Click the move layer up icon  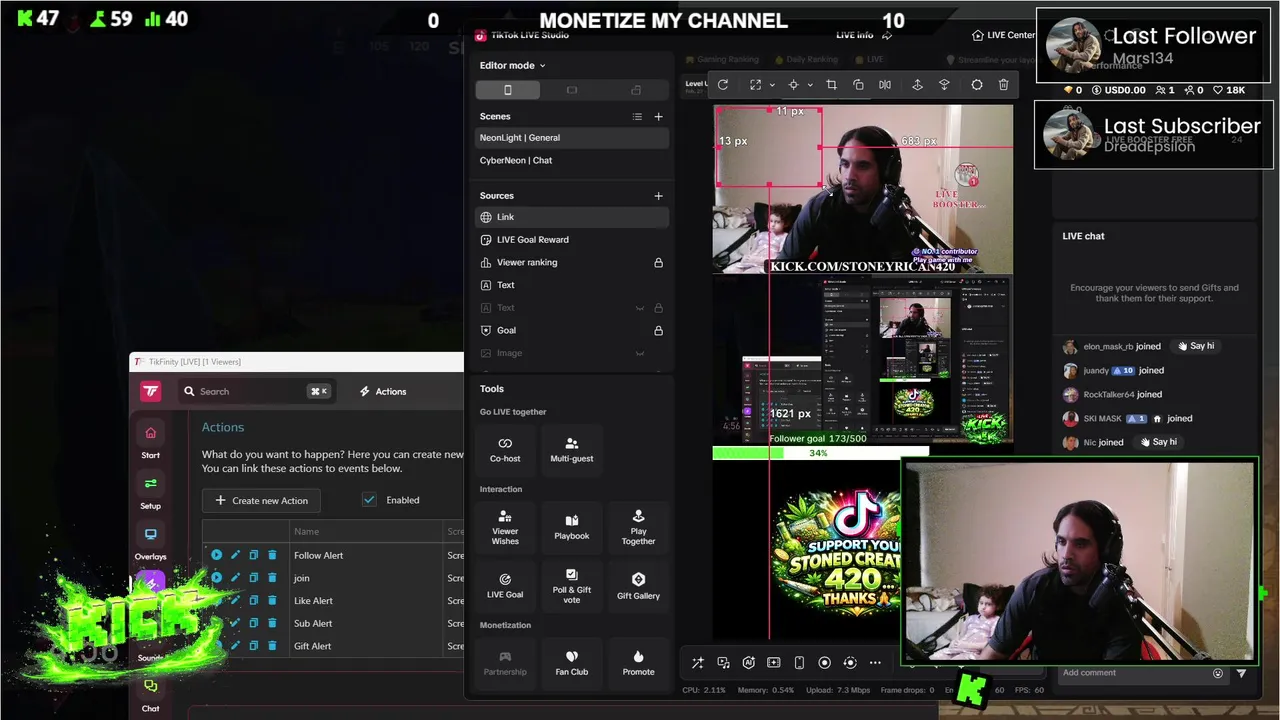click(x=917, y=85)
